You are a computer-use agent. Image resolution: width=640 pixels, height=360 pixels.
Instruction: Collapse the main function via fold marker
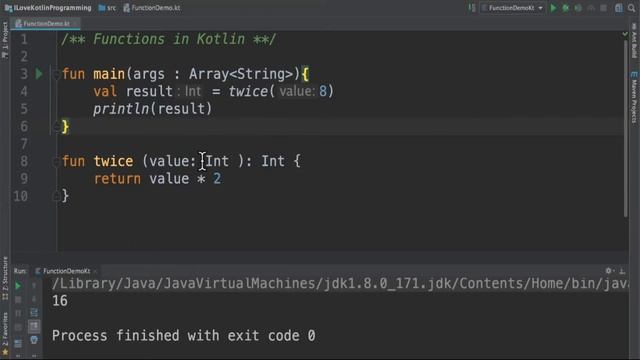click(x=56, y=74)
